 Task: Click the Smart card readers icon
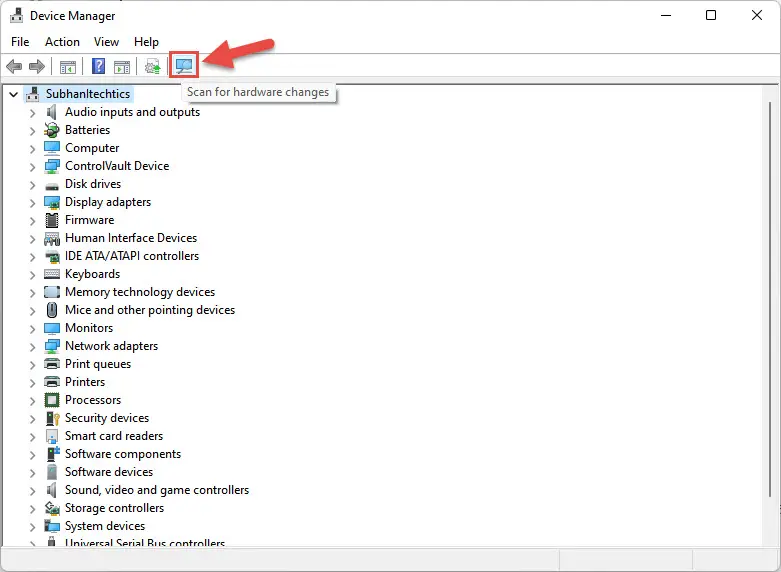pos(52,436)
